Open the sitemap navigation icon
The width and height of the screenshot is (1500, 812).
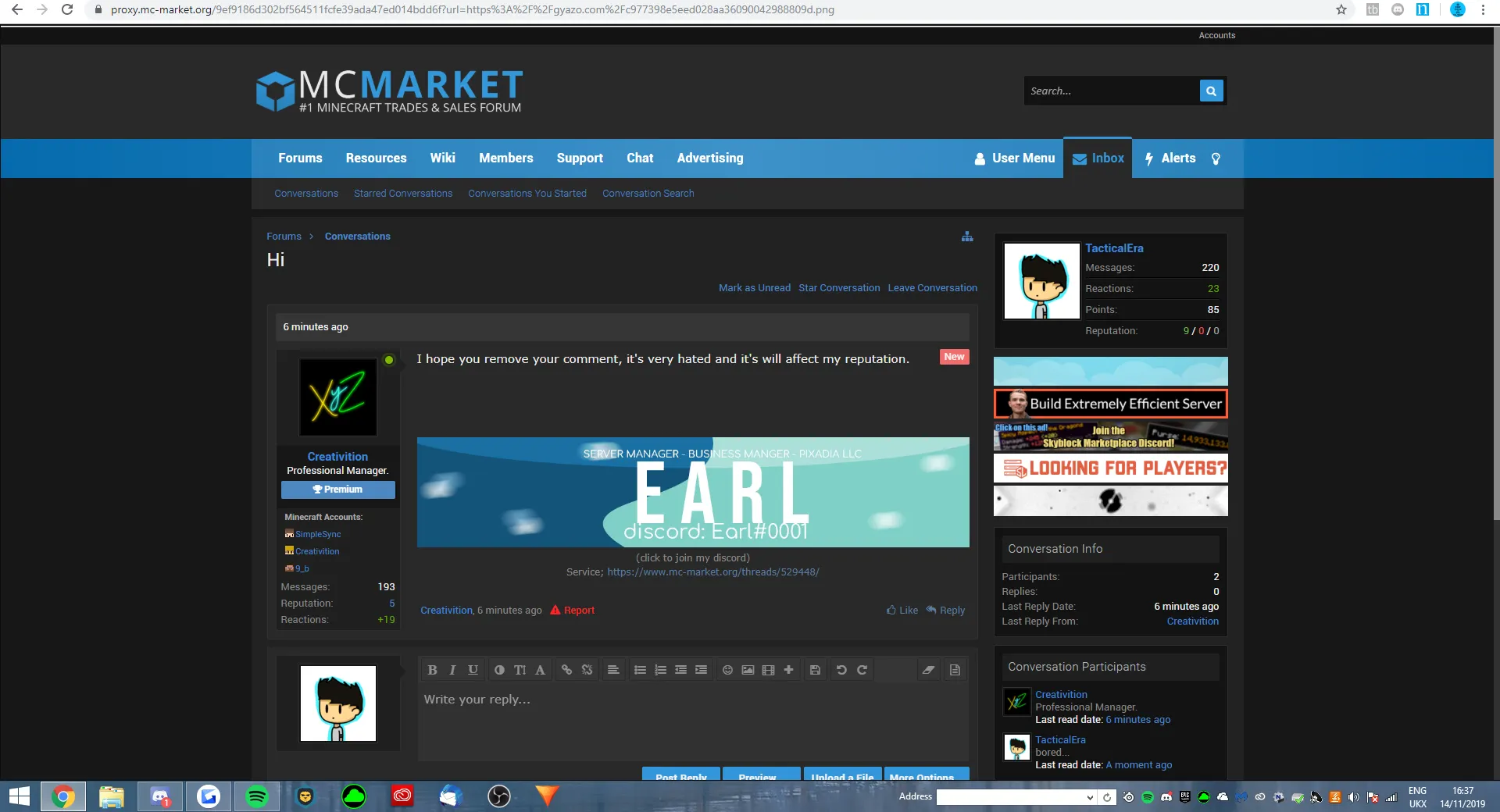[x=967, y=237]
